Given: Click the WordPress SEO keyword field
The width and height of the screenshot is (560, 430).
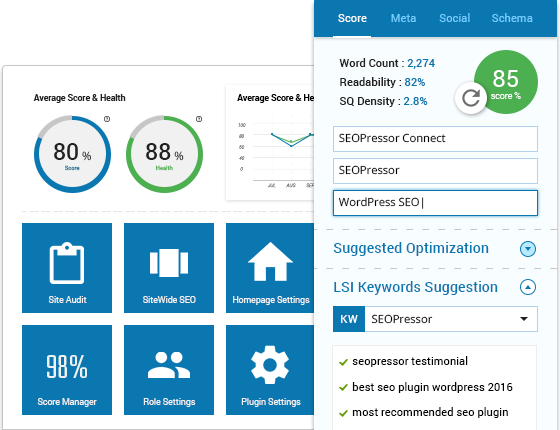Looking at the screenshot, I should click(x=435, y=203).
